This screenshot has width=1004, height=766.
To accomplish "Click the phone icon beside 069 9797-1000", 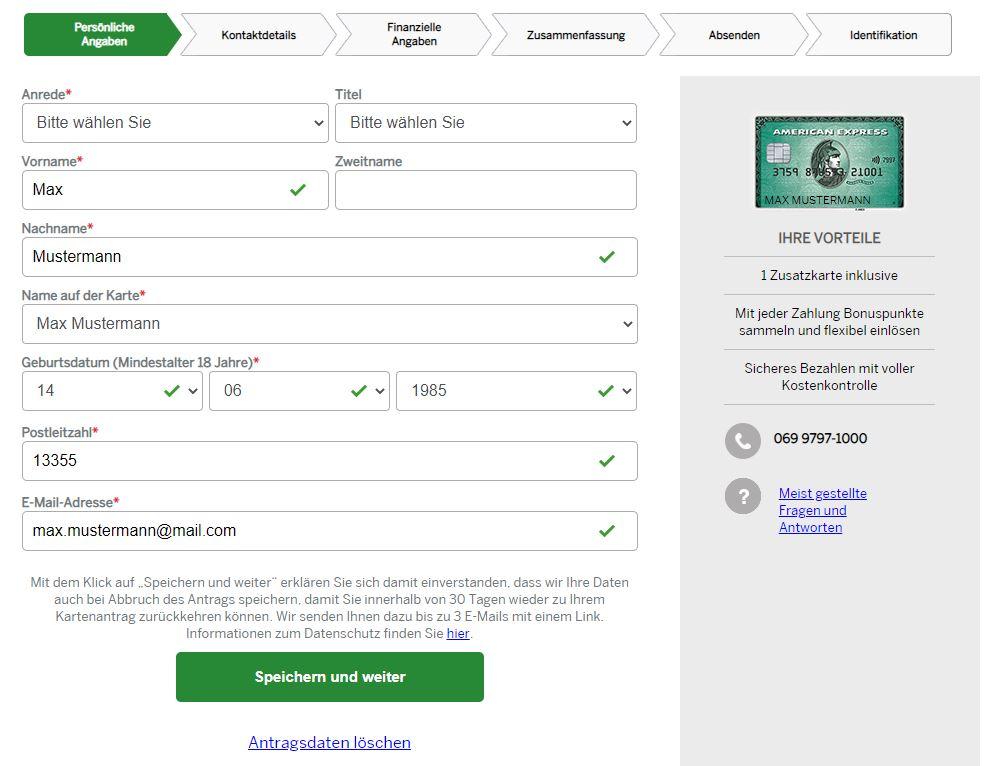I will [x=743, y=441].
